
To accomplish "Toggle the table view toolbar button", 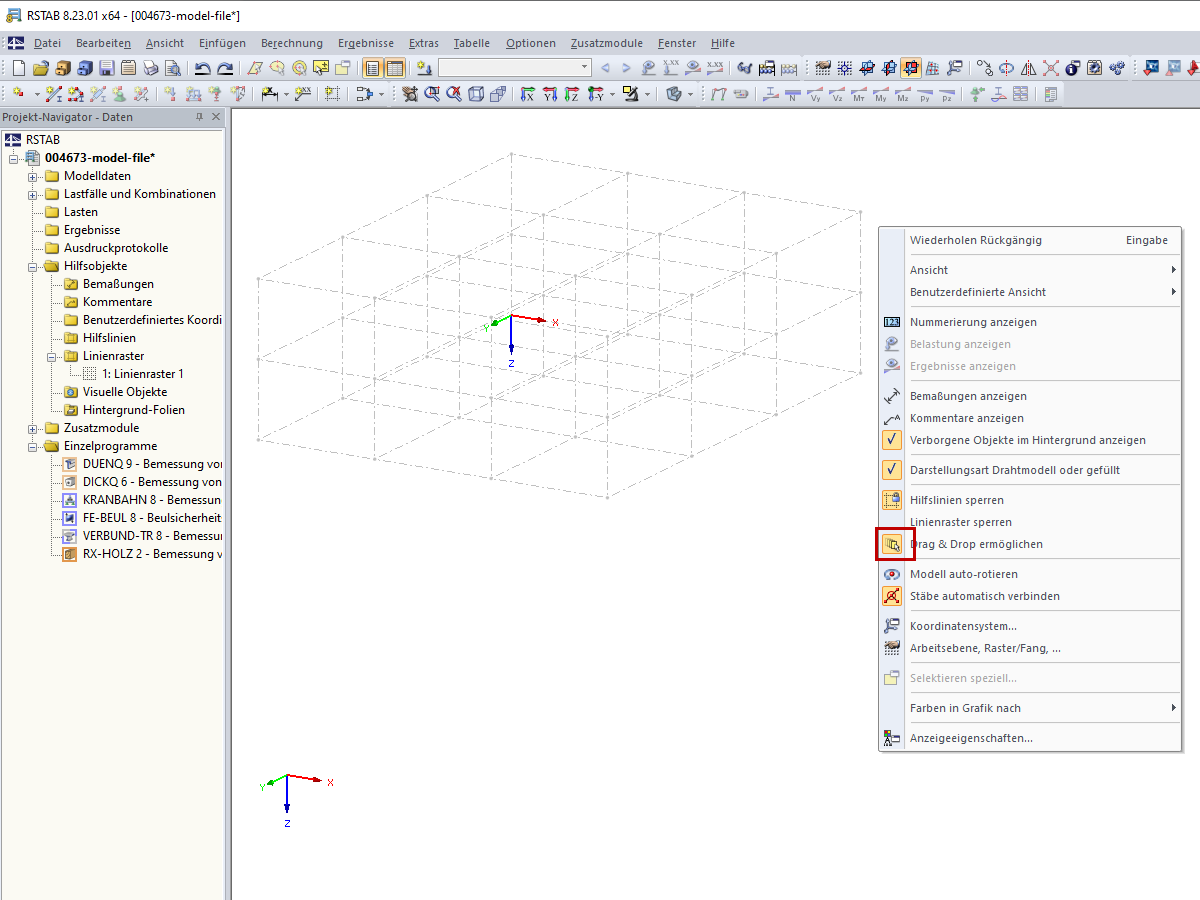I will [394, 68].
